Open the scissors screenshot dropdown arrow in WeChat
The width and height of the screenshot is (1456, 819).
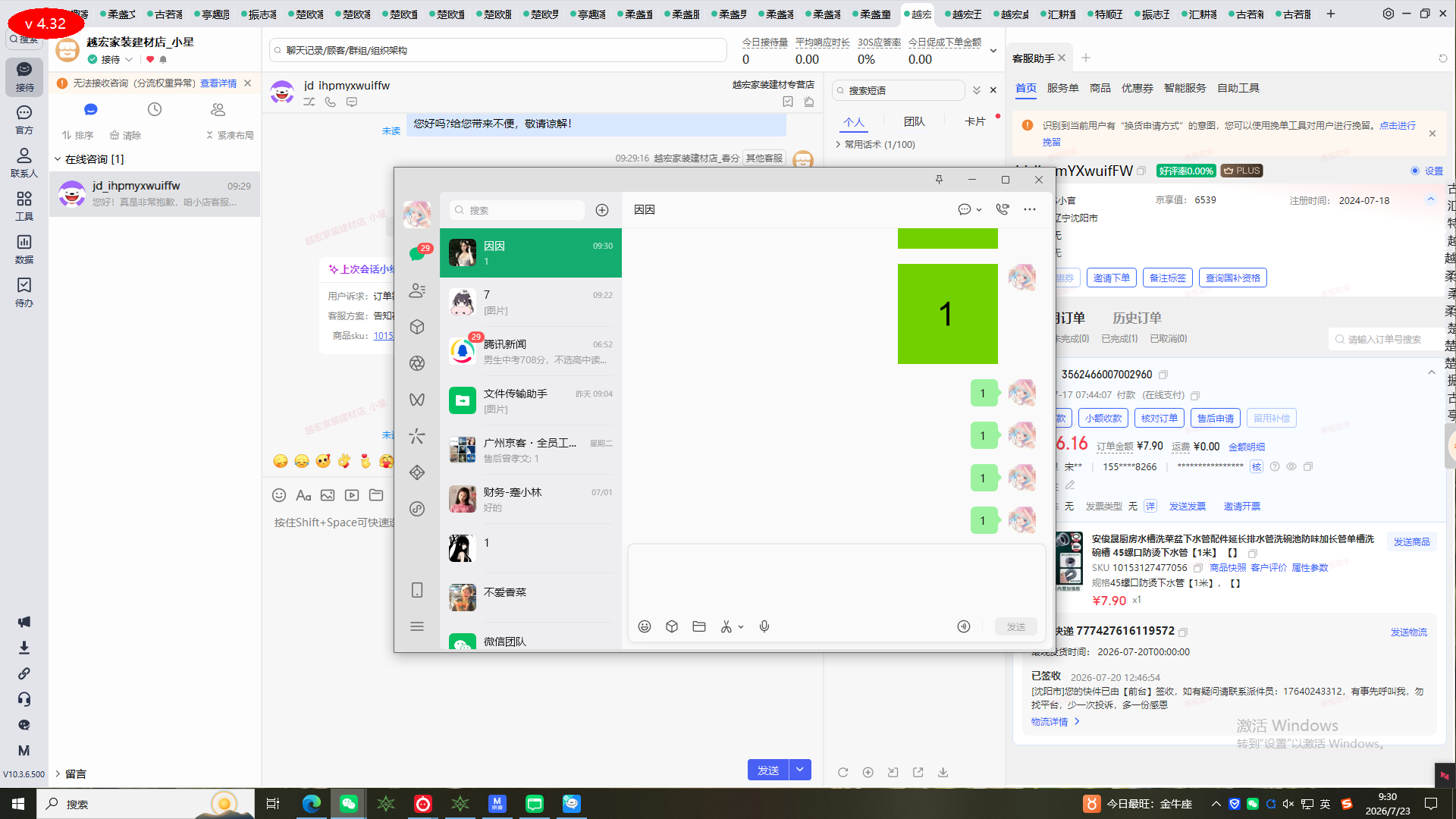click(741, 627)
